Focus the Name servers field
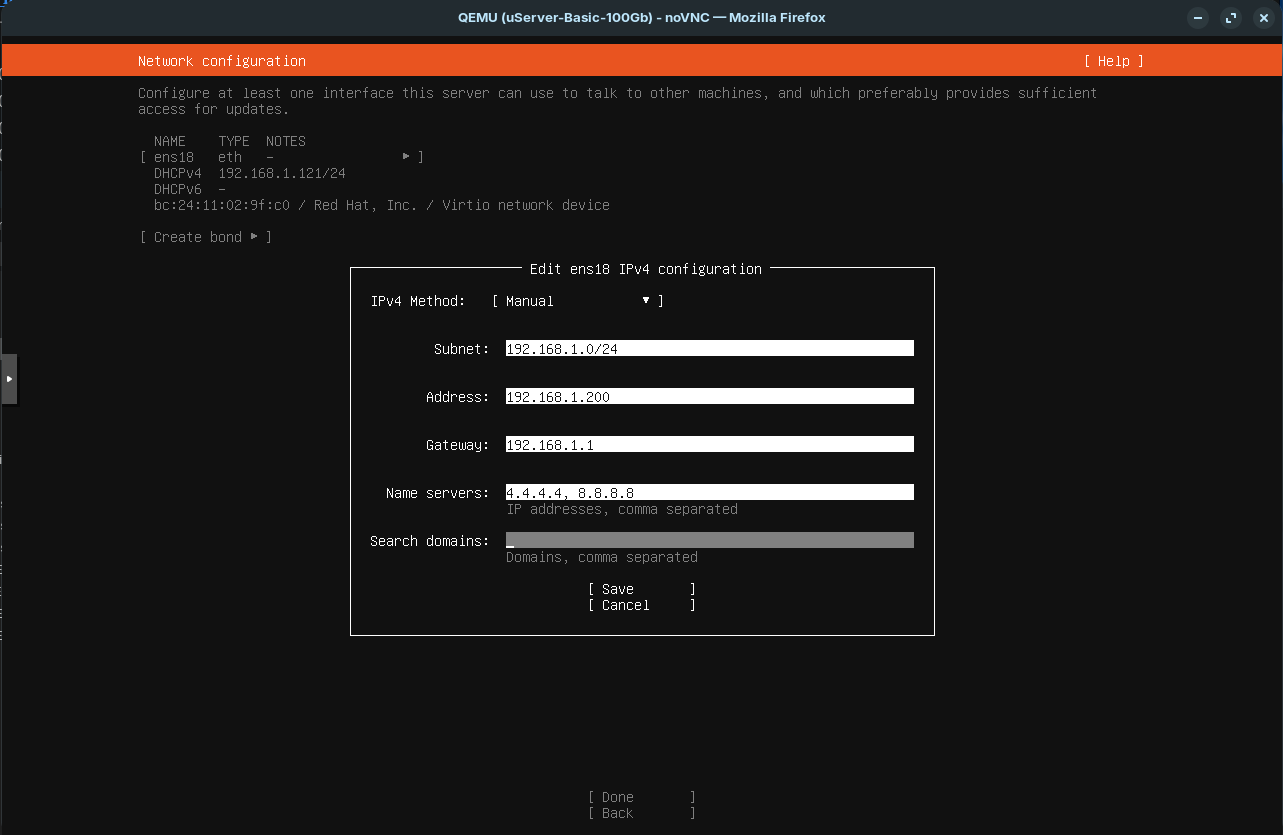 click(x=710, y=493)
